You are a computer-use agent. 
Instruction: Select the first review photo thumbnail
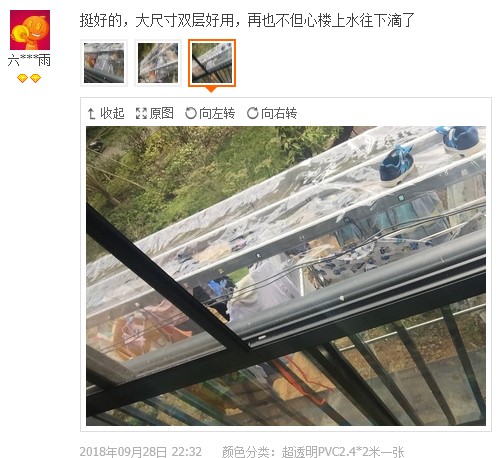(104, 63)
